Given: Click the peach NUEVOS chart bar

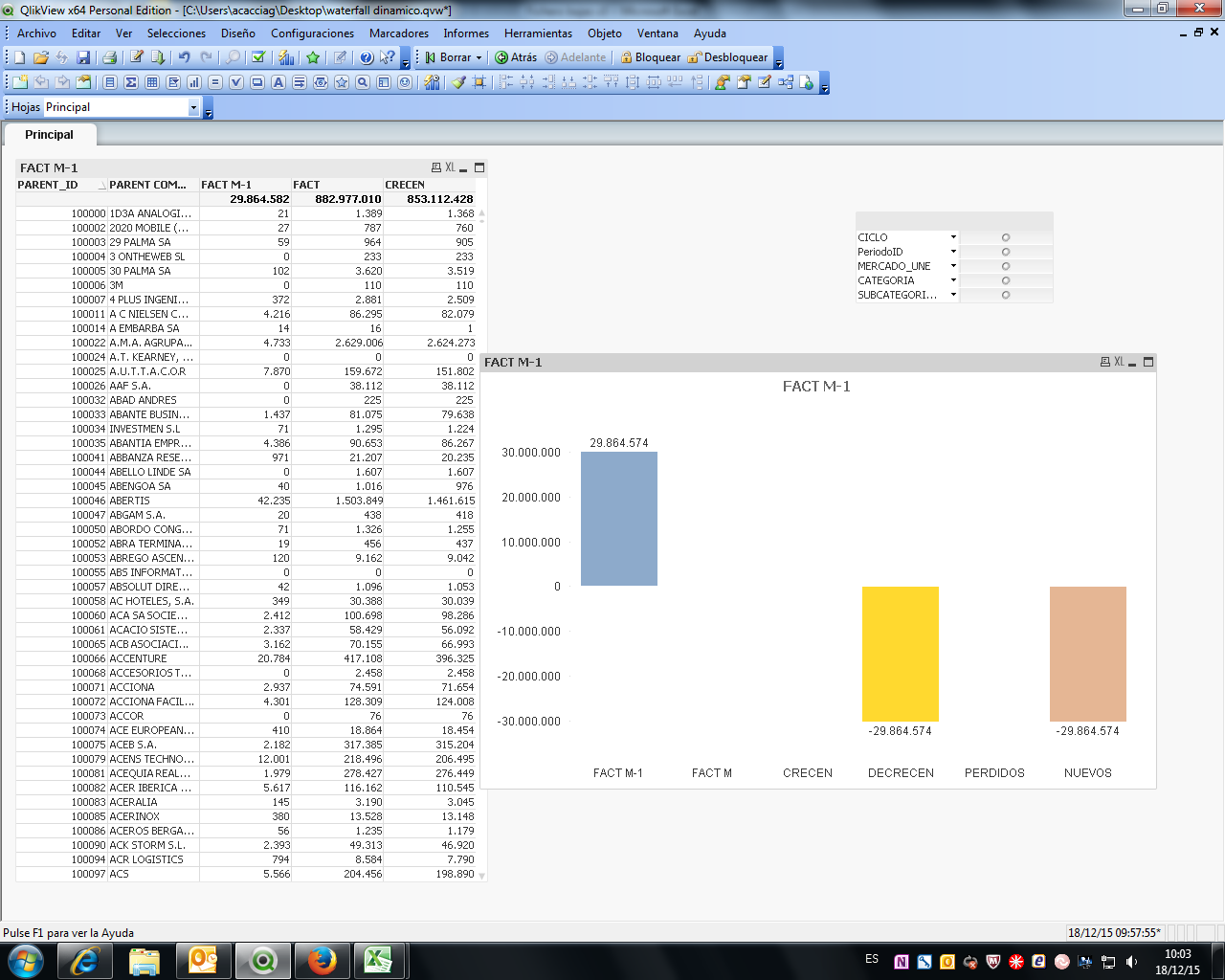Looking at the screenshot, I should point(1088,654).
